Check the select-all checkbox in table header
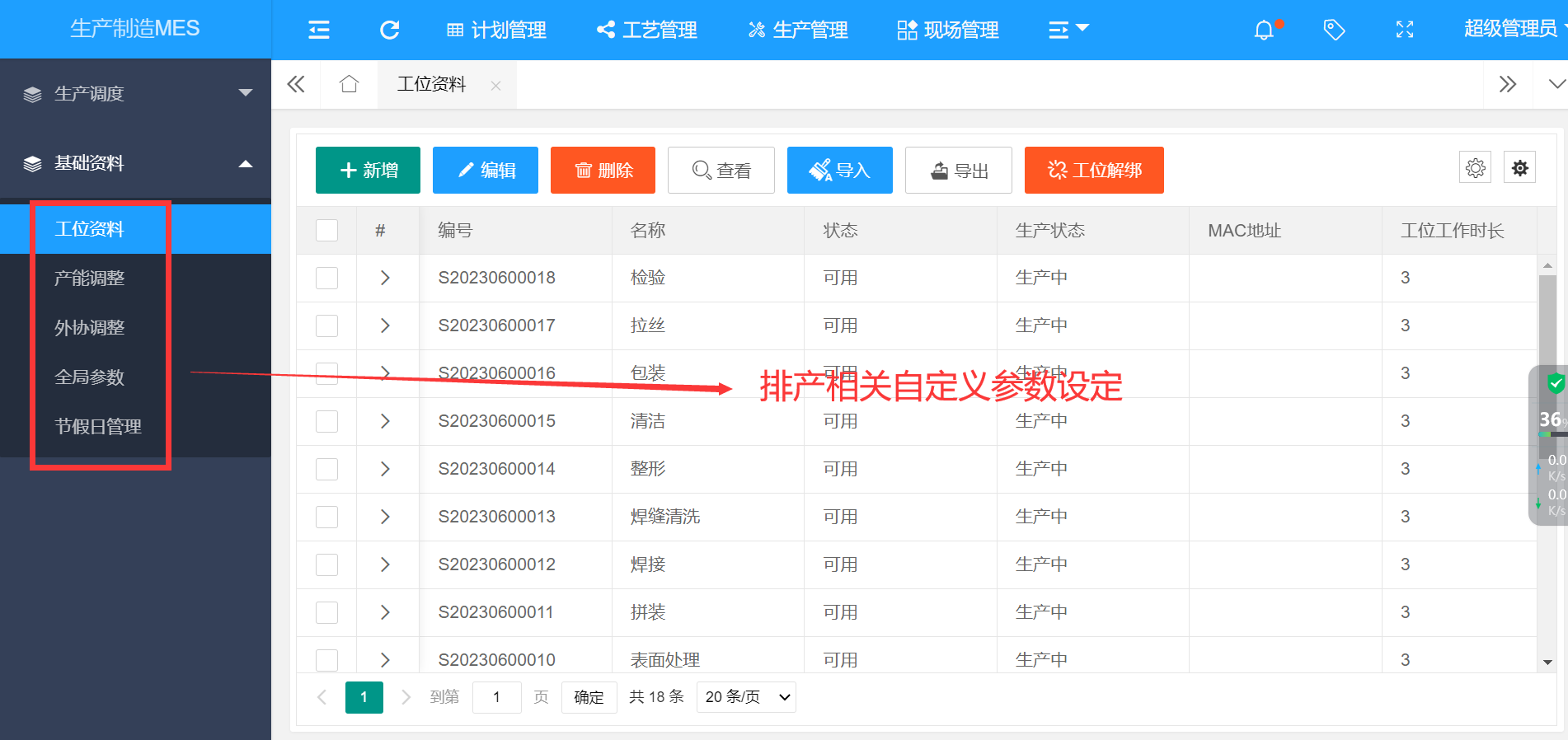The height and width of the screenshot is (740, 1568). click(327, 230)
